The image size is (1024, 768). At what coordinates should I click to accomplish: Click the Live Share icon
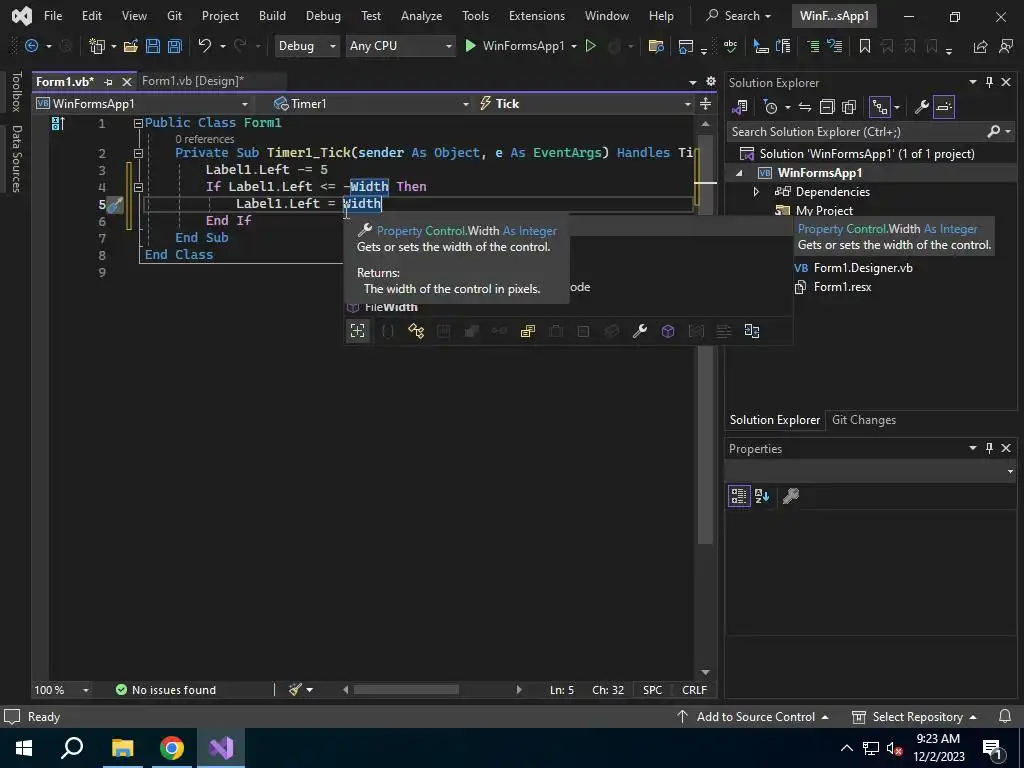click(x=980, y=46)
